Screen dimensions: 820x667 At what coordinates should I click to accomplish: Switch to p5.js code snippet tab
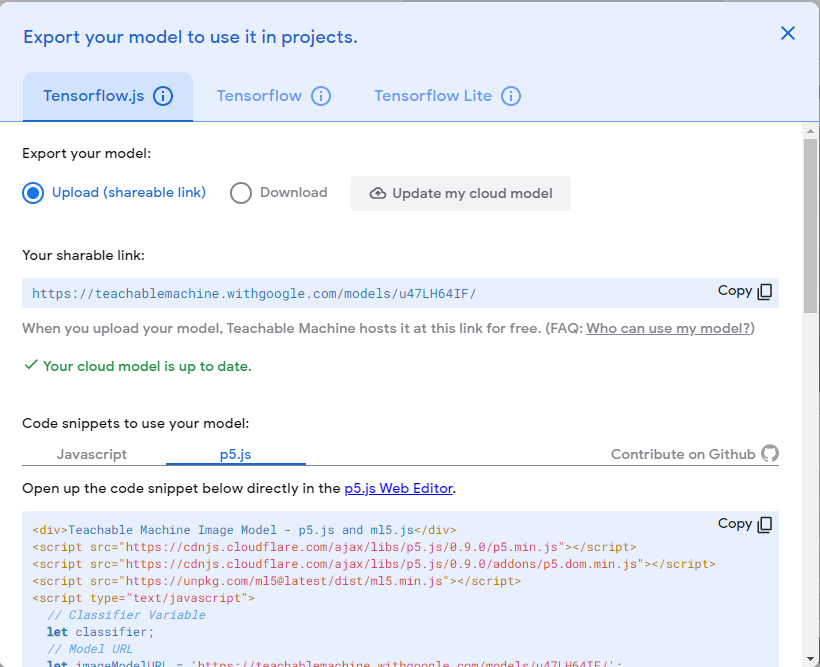tap(235, 454)
